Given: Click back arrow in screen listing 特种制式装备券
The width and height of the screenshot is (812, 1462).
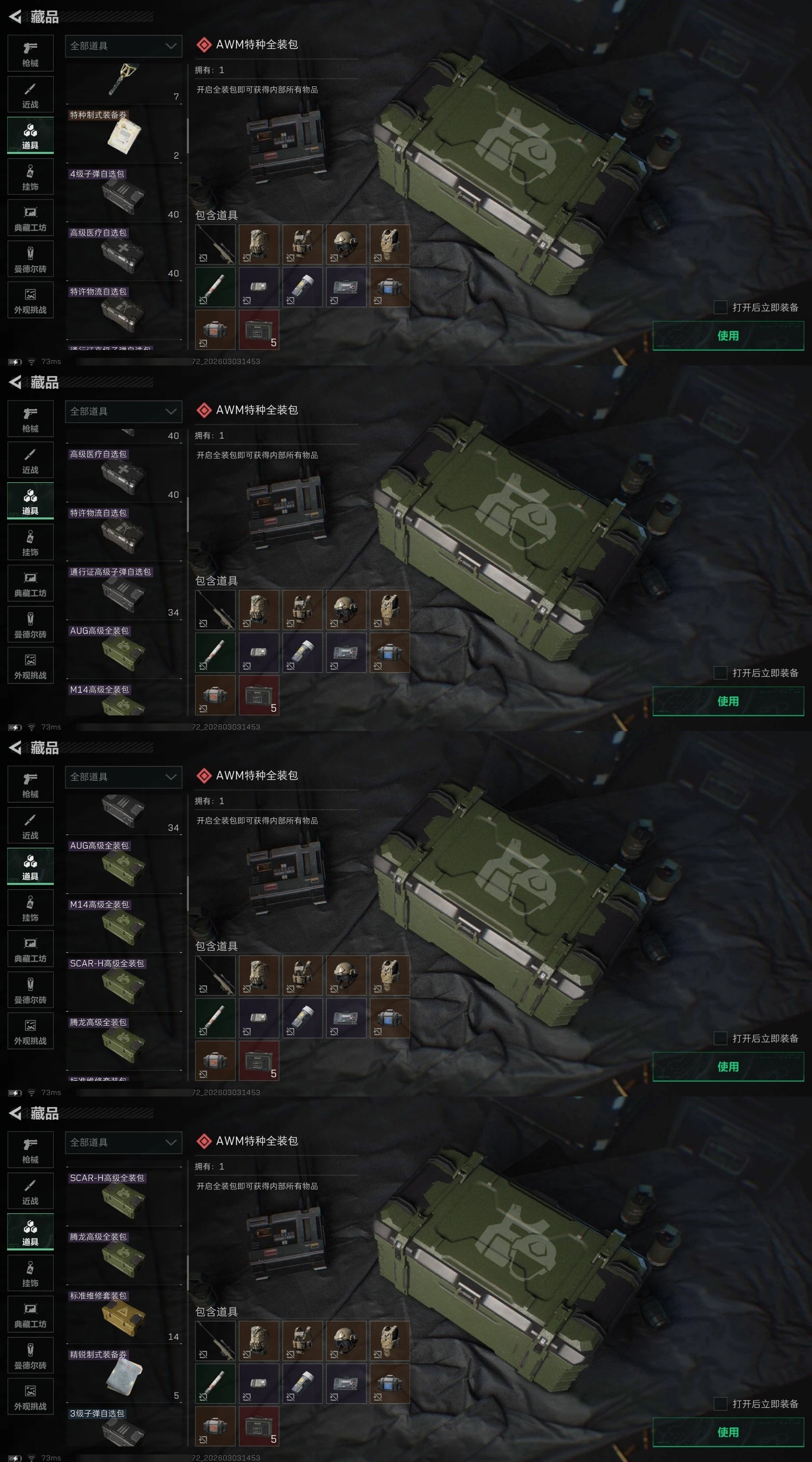Looking at the screenshot, I should 15,17.
